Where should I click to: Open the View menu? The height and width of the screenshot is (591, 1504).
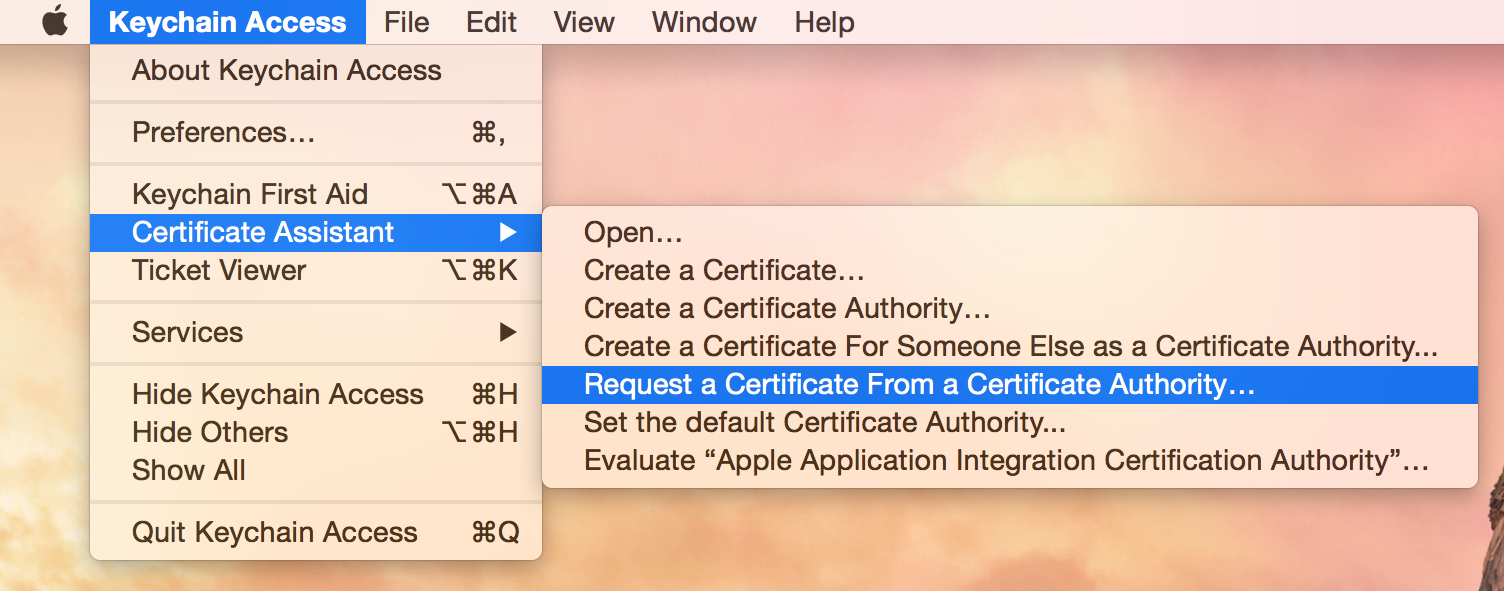583,21
